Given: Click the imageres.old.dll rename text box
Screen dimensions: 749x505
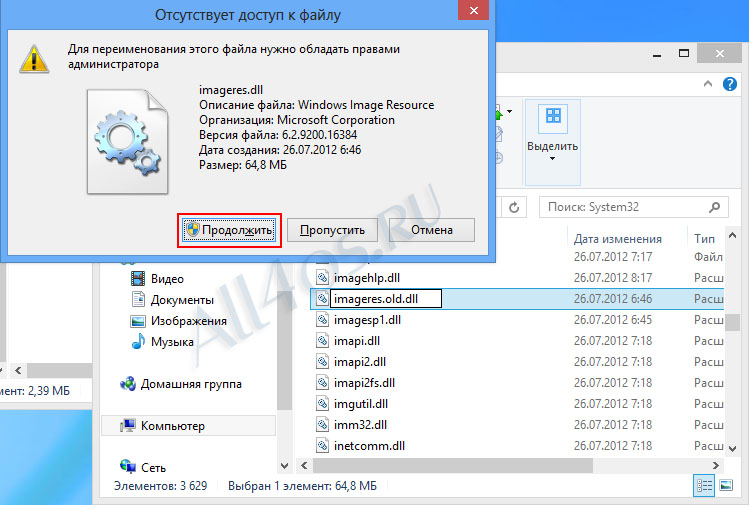Looking at the screenshot, I should 385,299.
